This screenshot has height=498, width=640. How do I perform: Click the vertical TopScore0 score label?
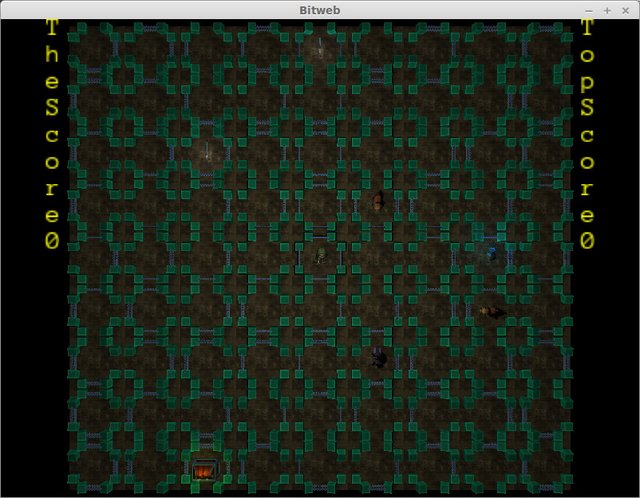click(x=587, y=134)
